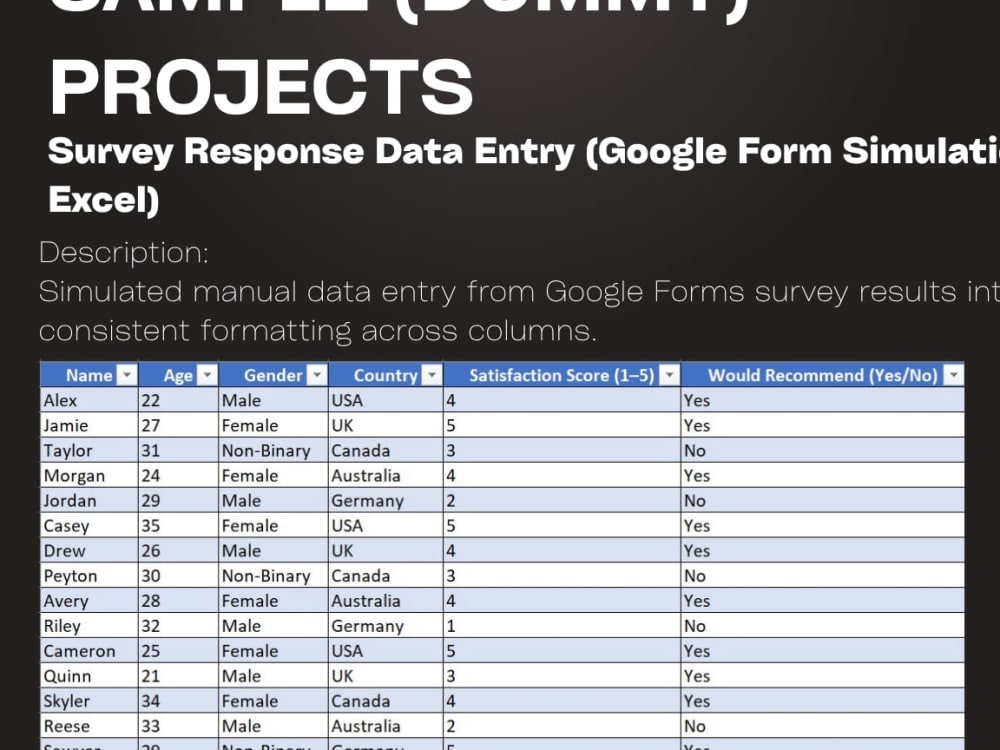Image resolution: width=1000 pixels, height=750 pixels.
Task: Click Riley's satisfaction score 1
Action: coord(561,626)
